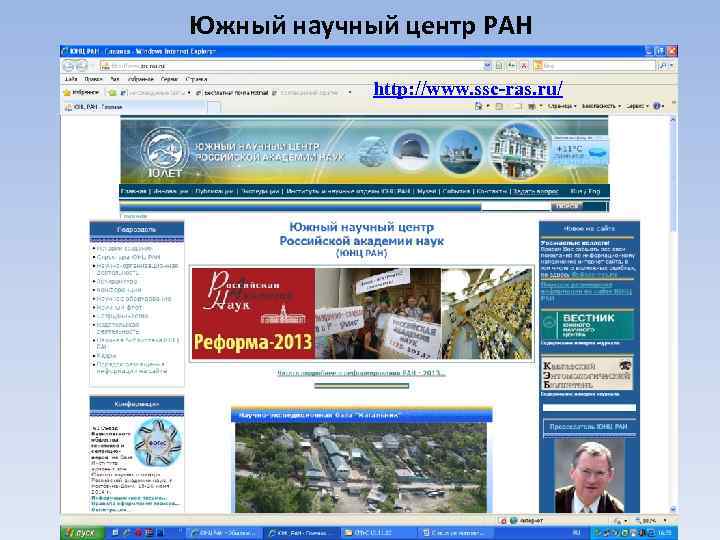The width and height of the screenshot is (720, 540).
Task: Click the Internet Explorer Back arrow
Action: click(x=68, y=66)
